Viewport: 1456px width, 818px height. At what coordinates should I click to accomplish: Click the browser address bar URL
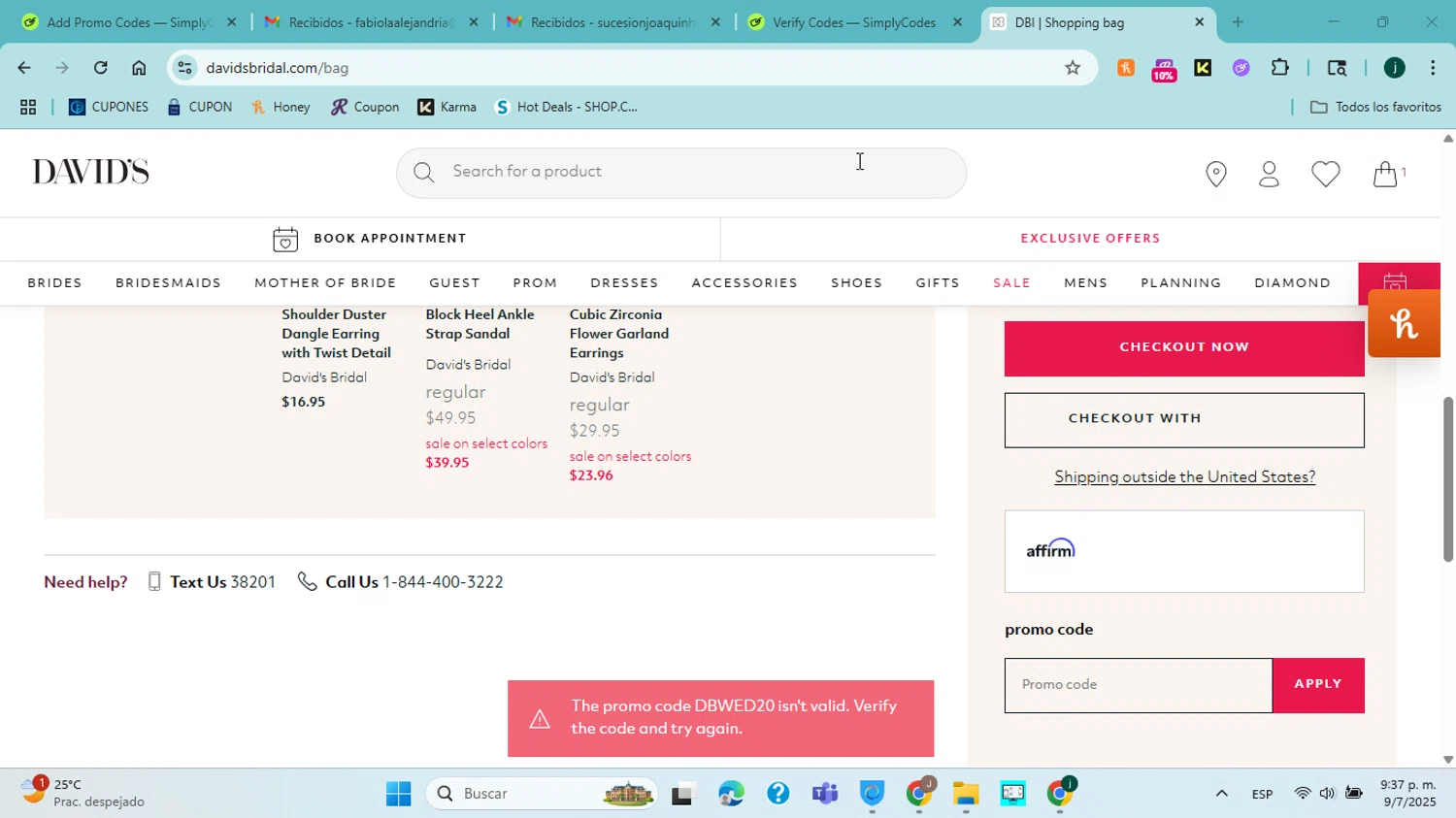278,68
